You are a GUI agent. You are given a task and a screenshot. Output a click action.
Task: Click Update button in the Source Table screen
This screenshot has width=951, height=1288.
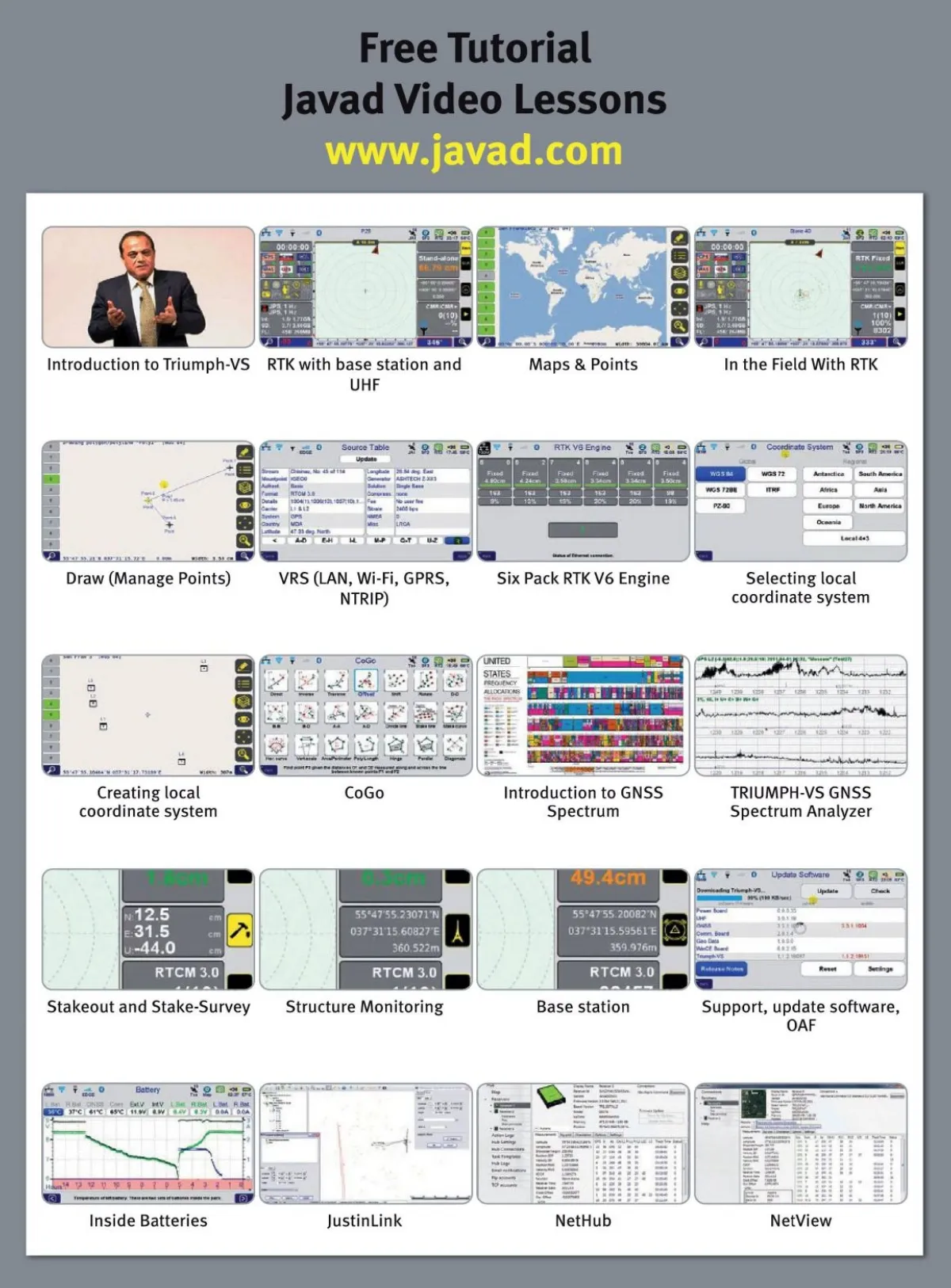[x=366, y=459]
